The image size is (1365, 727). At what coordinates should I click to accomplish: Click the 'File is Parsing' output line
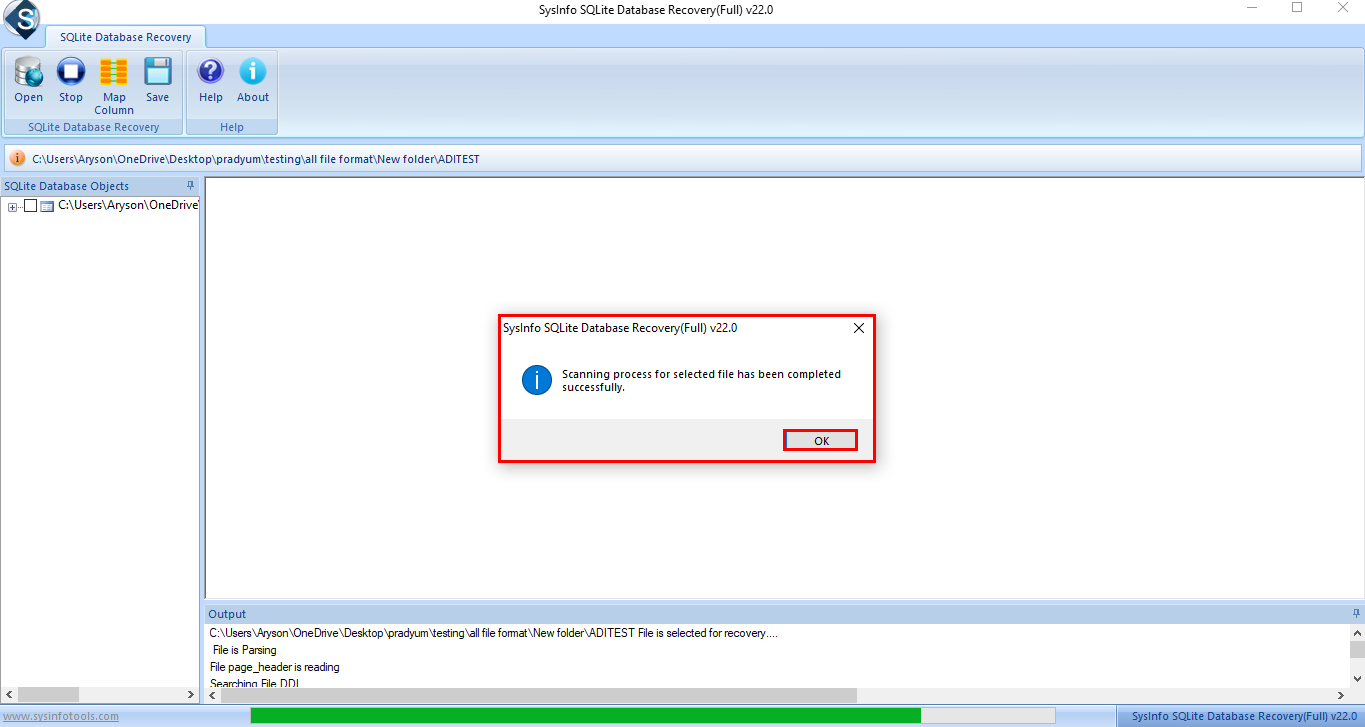[x=245, y=650]
